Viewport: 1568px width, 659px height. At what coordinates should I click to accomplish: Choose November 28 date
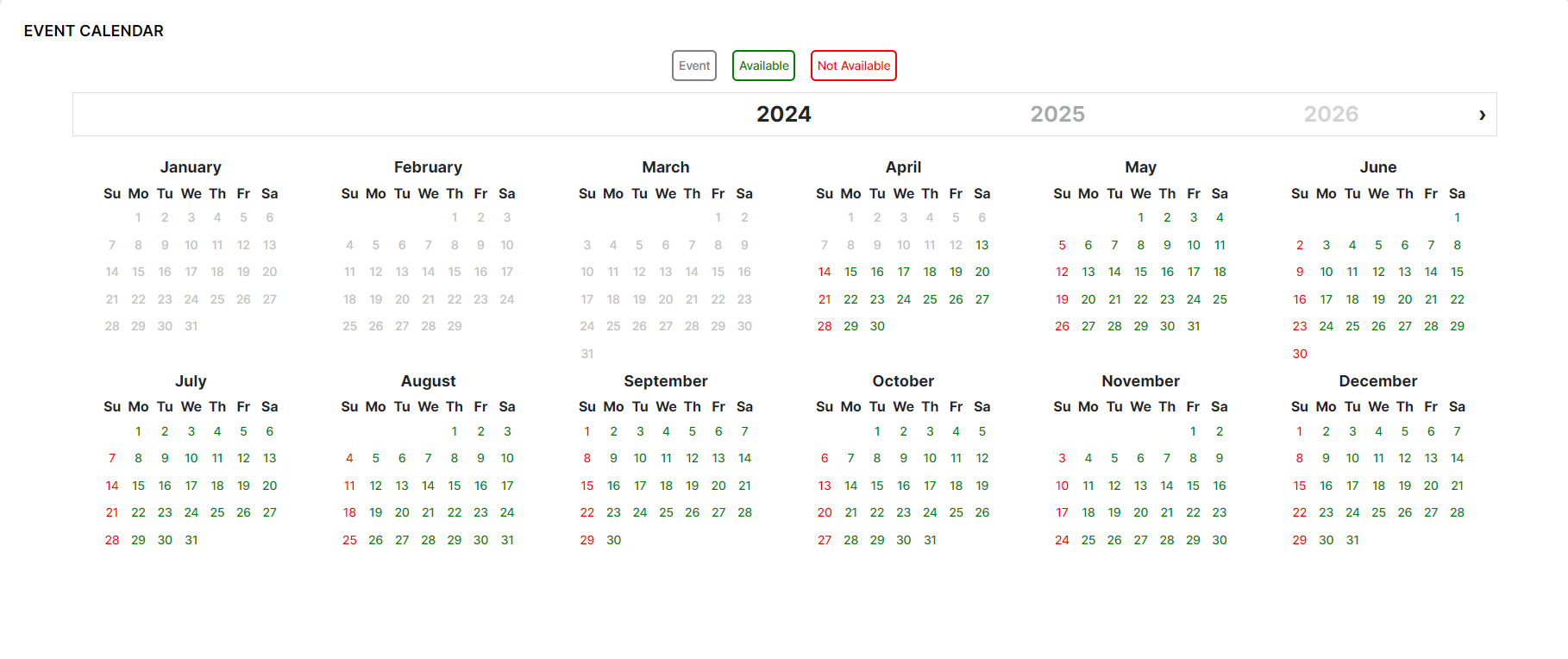(1167, 540)
